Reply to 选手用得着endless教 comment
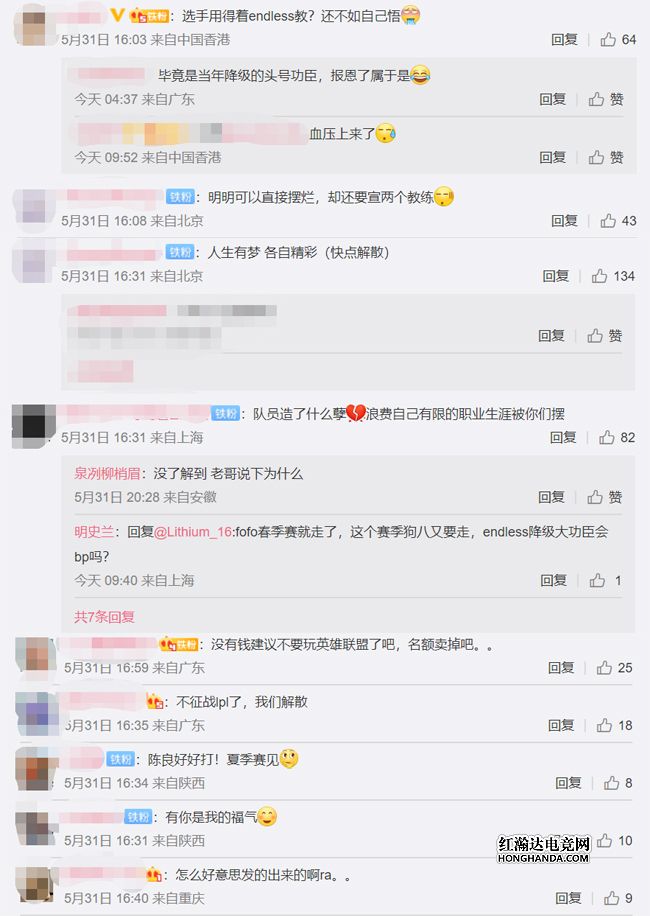This screenshot has height=916, width=650. tap(564, 40)
